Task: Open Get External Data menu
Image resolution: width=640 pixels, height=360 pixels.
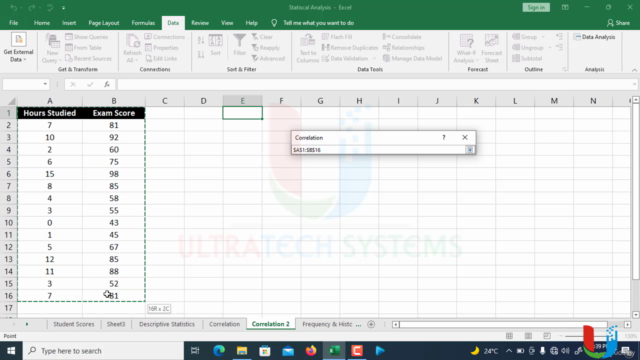Action: [x=18, y=48]
